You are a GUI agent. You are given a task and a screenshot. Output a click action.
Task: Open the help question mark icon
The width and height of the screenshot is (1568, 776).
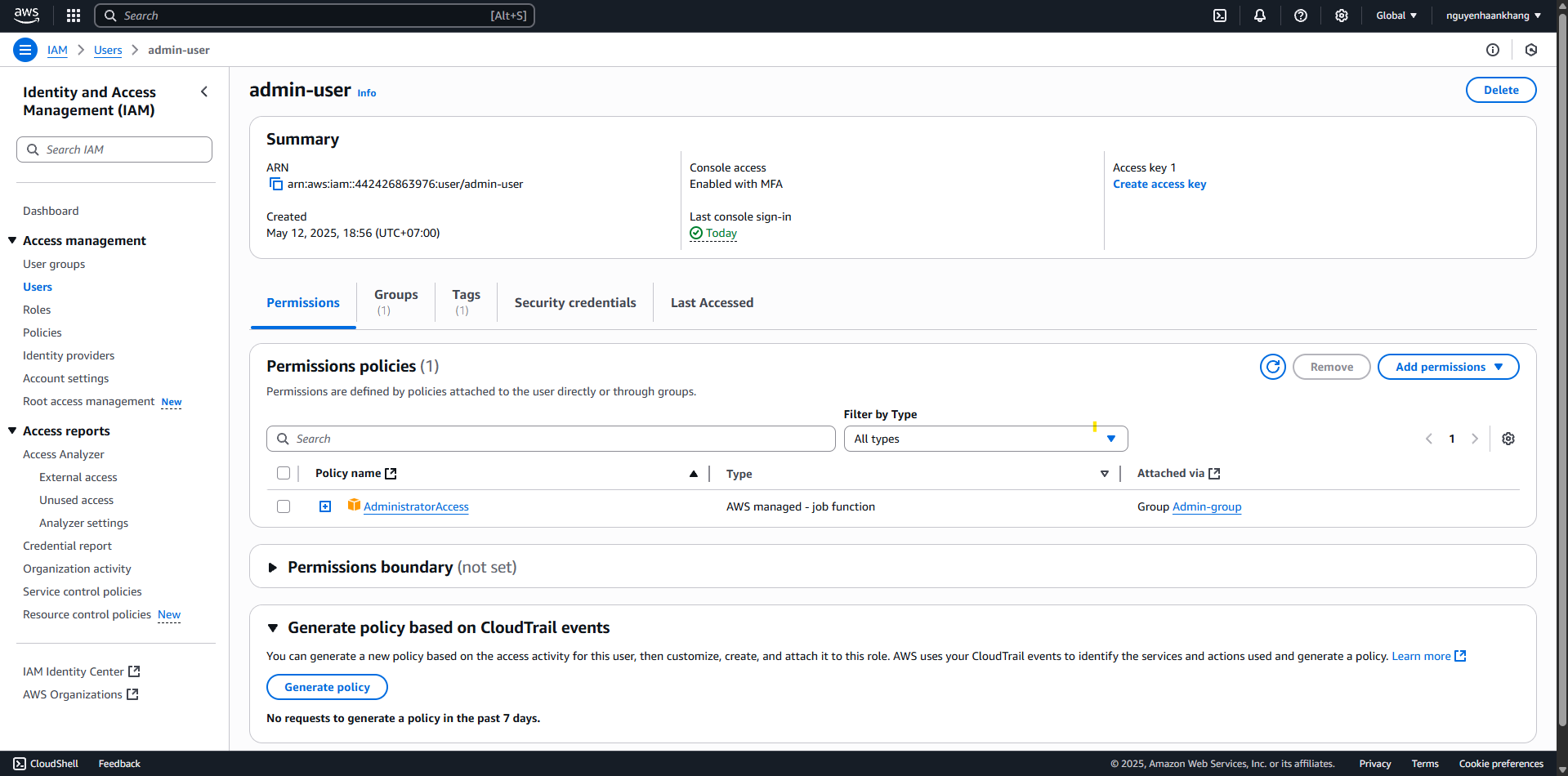[1301, 16]
